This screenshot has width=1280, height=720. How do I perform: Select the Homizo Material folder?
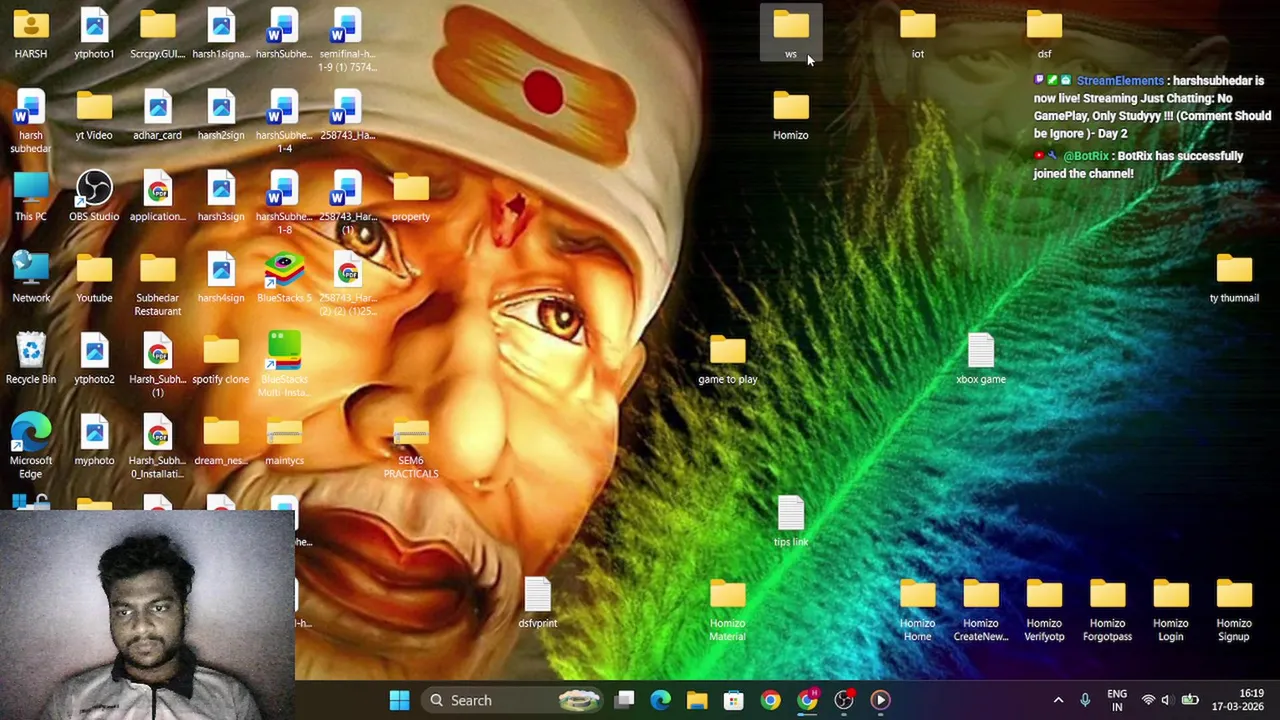coord(728,610)
